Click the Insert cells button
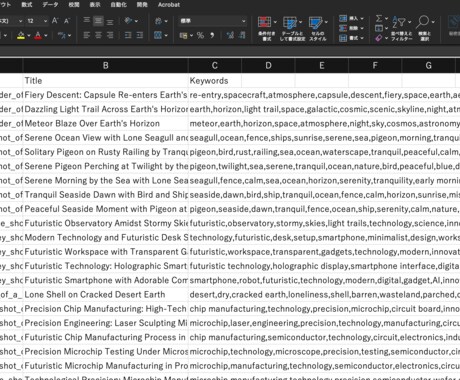 click(351, 18)
